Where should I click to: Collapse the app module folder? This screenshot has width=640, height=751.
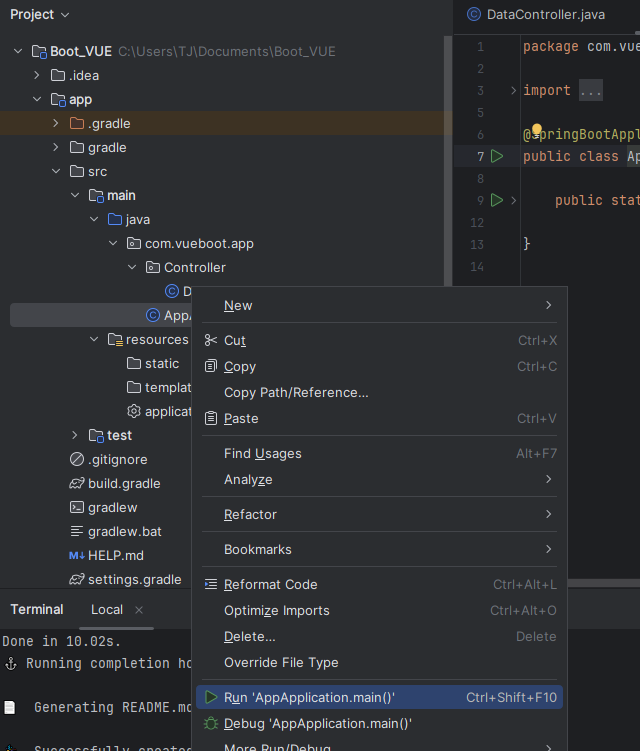(x=37, y=99)
